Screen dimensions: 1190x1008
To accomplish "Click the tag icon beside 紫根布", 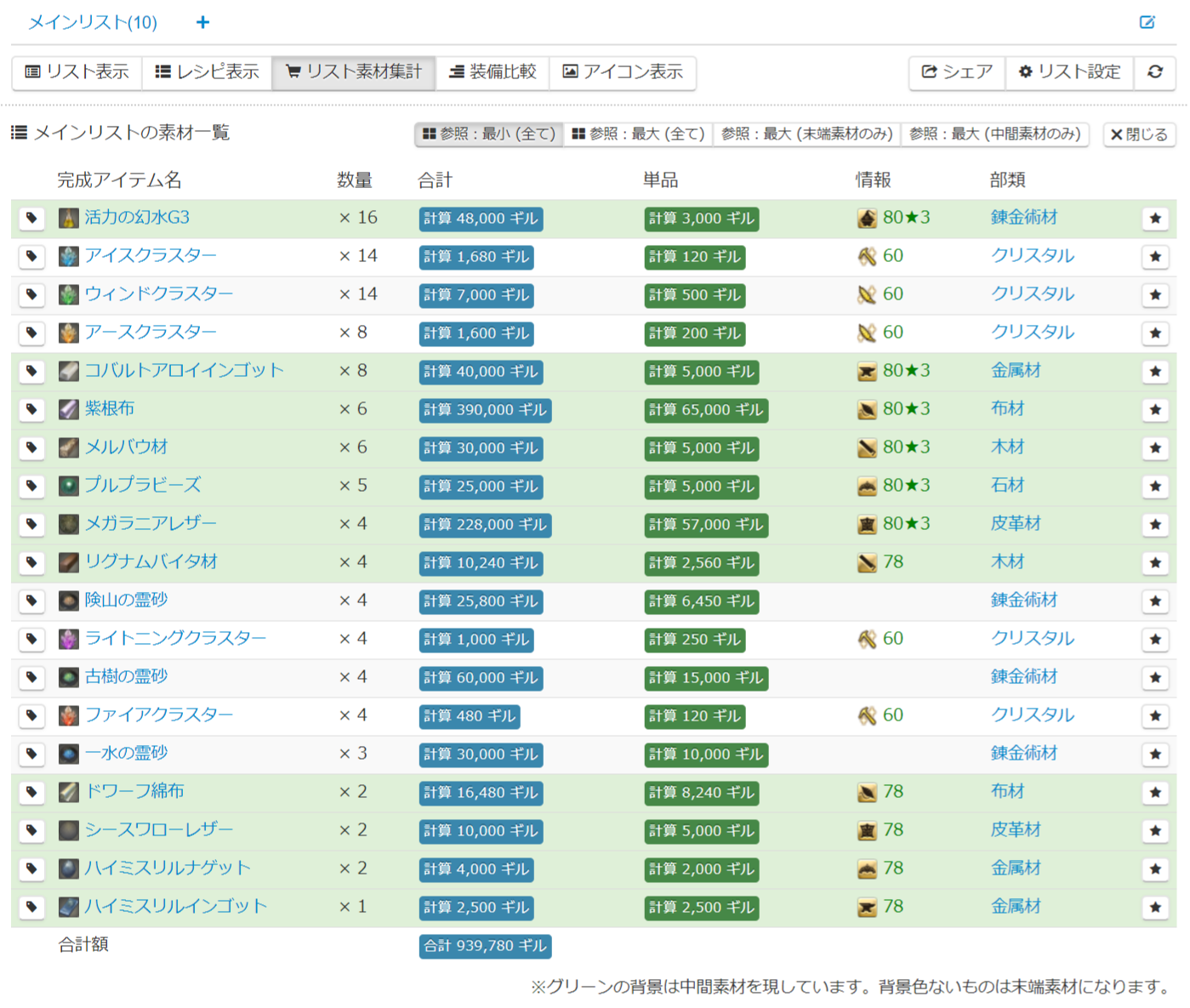I will pos(31,409).
